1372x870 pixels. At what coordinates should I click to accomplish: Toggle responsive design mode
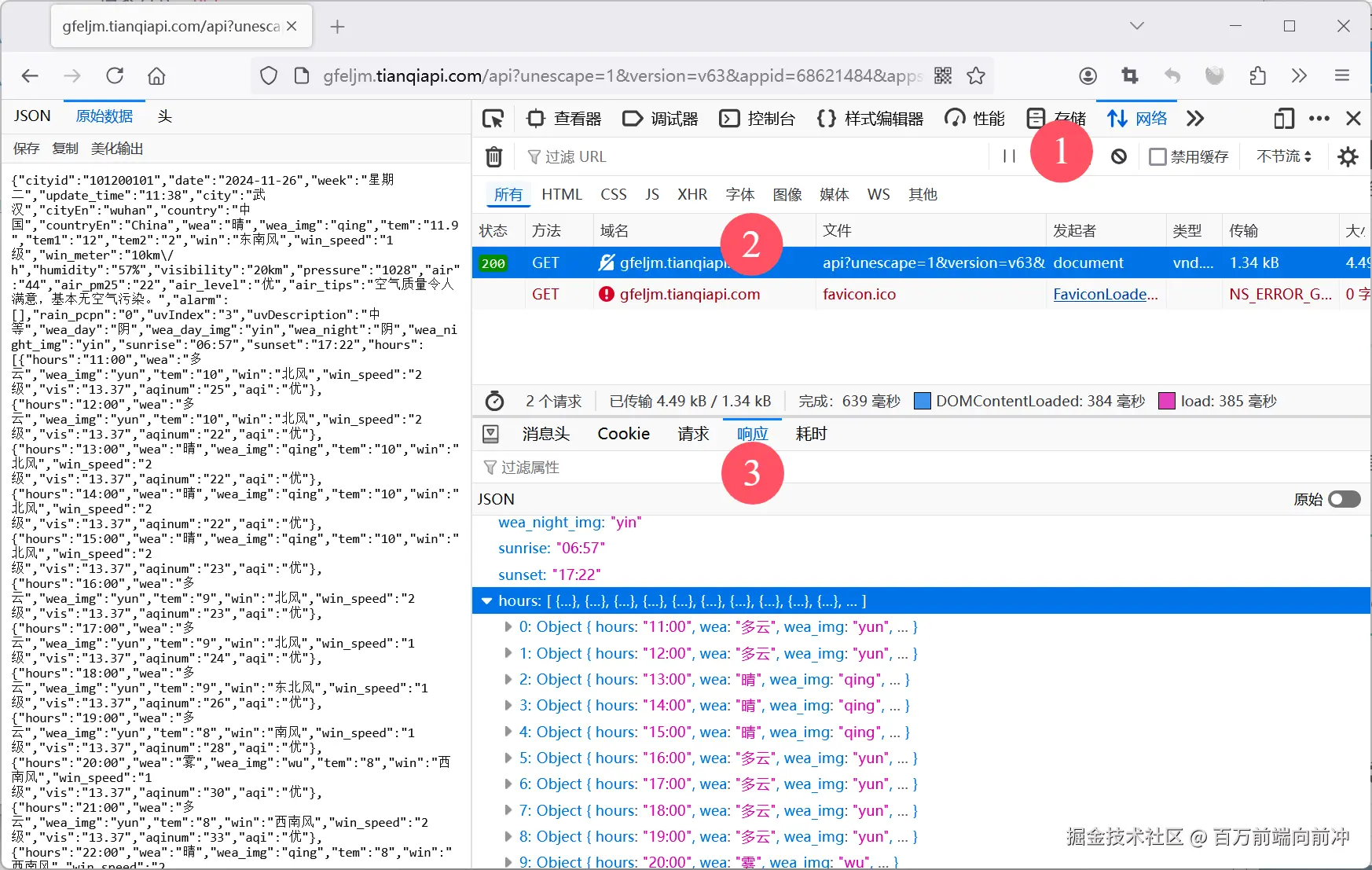click(x=1284, y=118)
